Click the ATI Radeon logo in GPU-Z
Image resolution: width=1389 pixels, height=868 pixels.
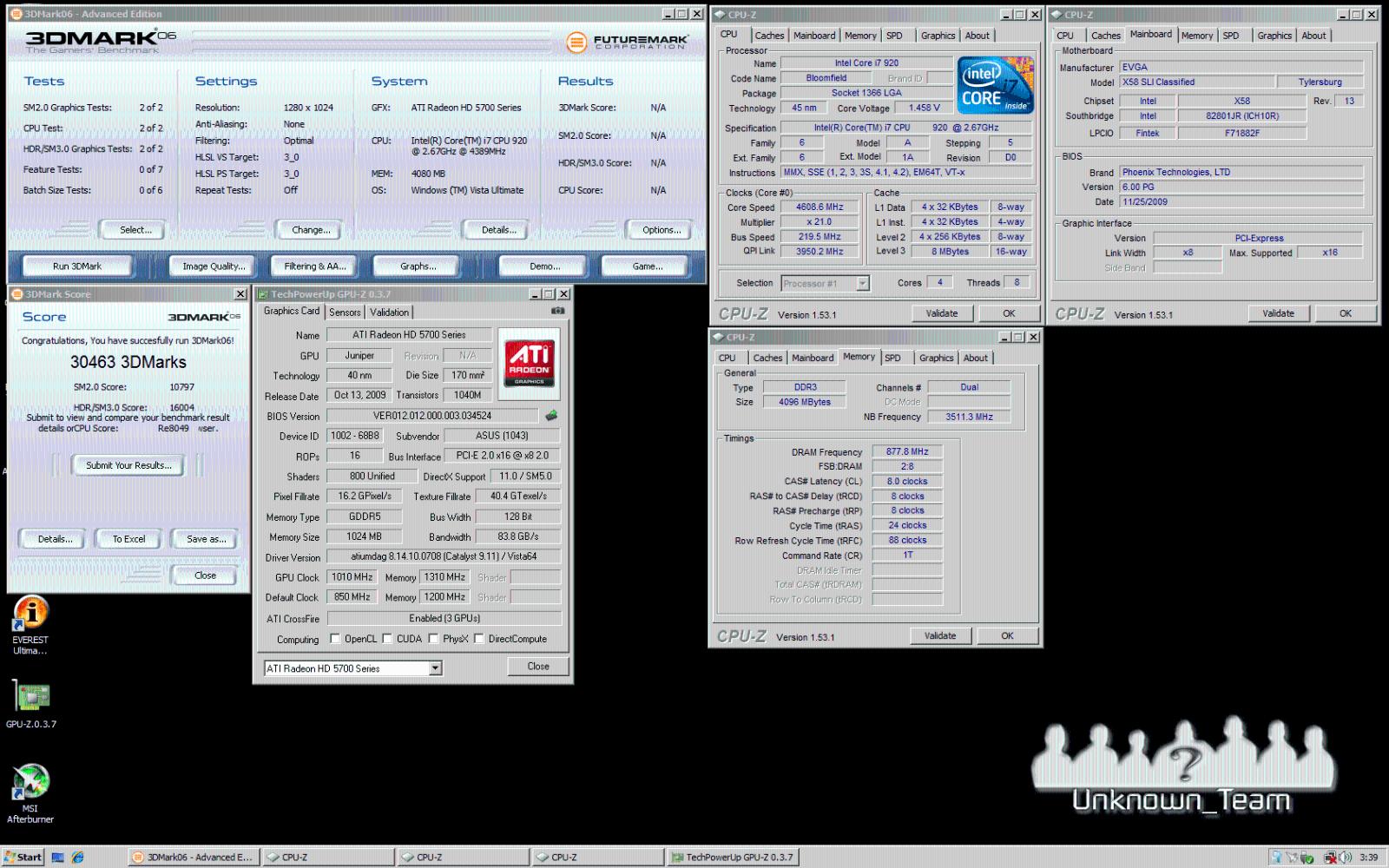(530, 362)
